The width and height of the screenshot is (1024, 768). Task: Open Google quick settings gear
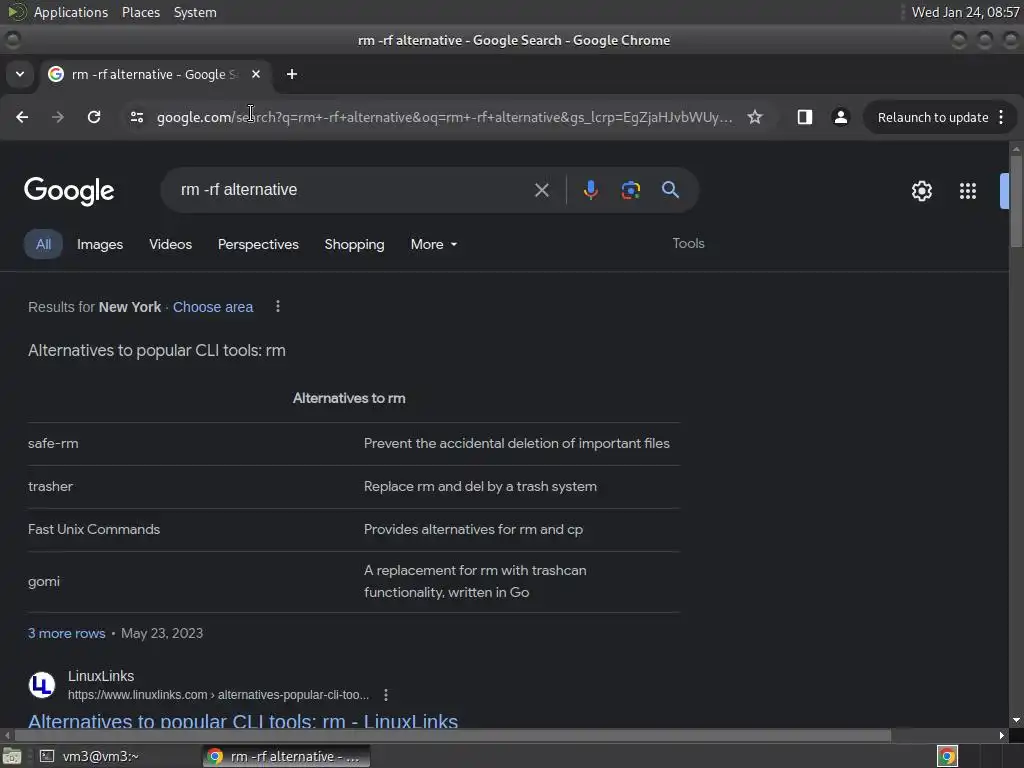click(x=921, y=191)
